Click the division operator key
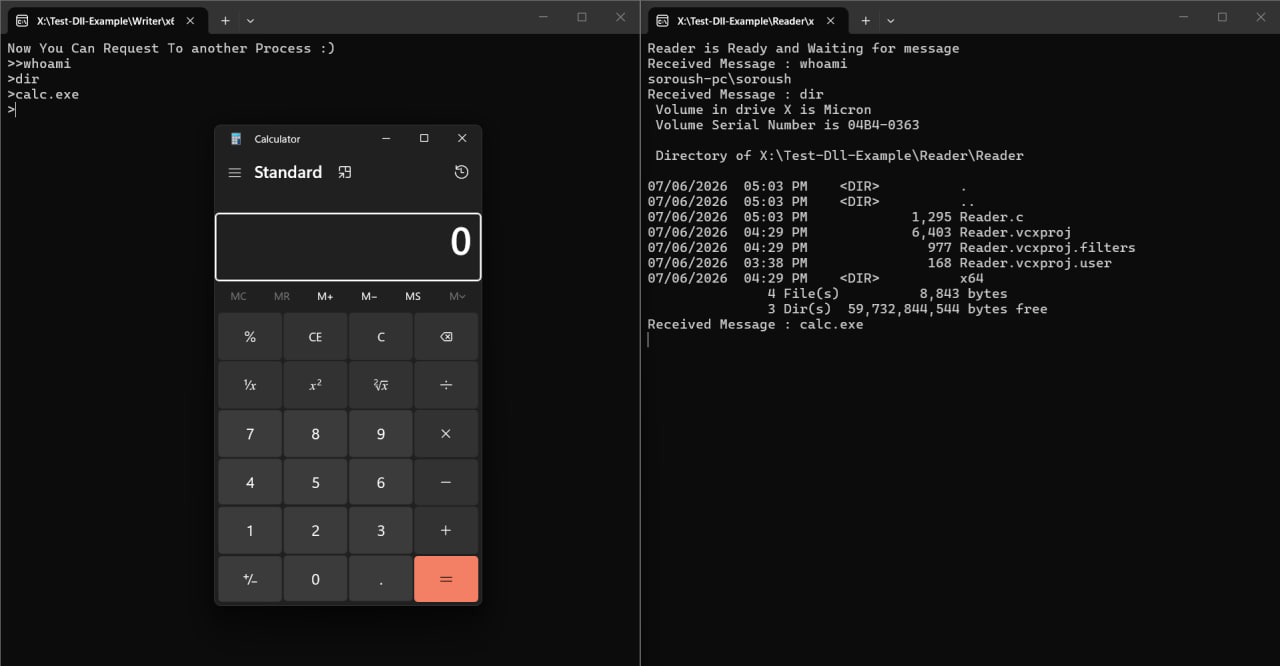Image resolution: width=1280 pixels, height=666 pixels. coord(446,385)
